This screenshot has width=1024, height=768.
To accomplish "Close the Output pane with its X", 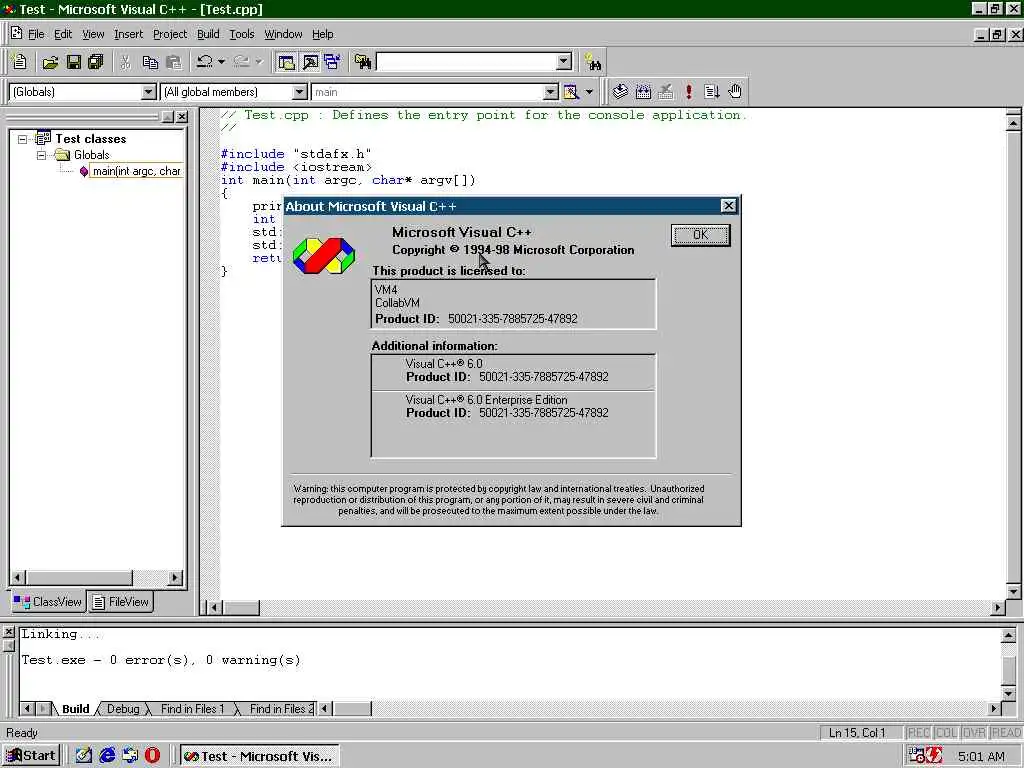I will pyautogui.click(x=8, y=632).
